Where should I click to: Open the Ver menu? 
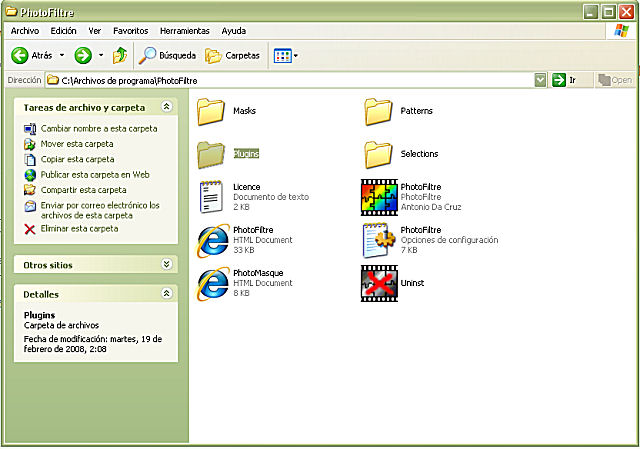[95, 31]
